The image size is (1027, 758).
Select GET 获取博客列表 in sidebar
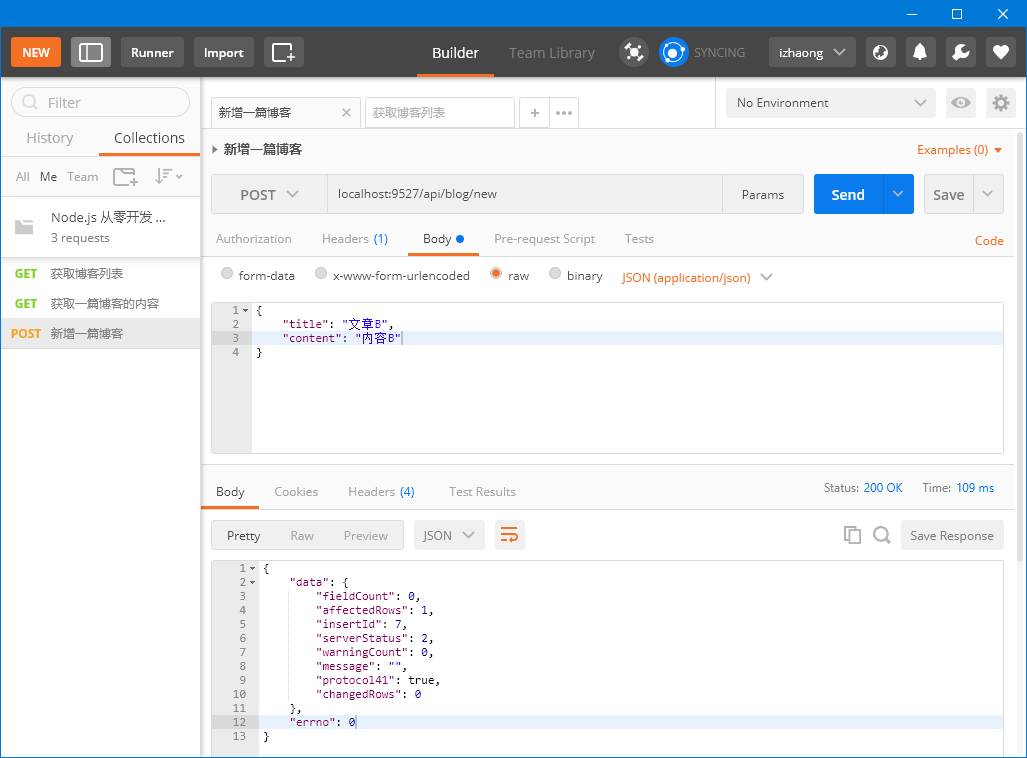tap(100, 274)
